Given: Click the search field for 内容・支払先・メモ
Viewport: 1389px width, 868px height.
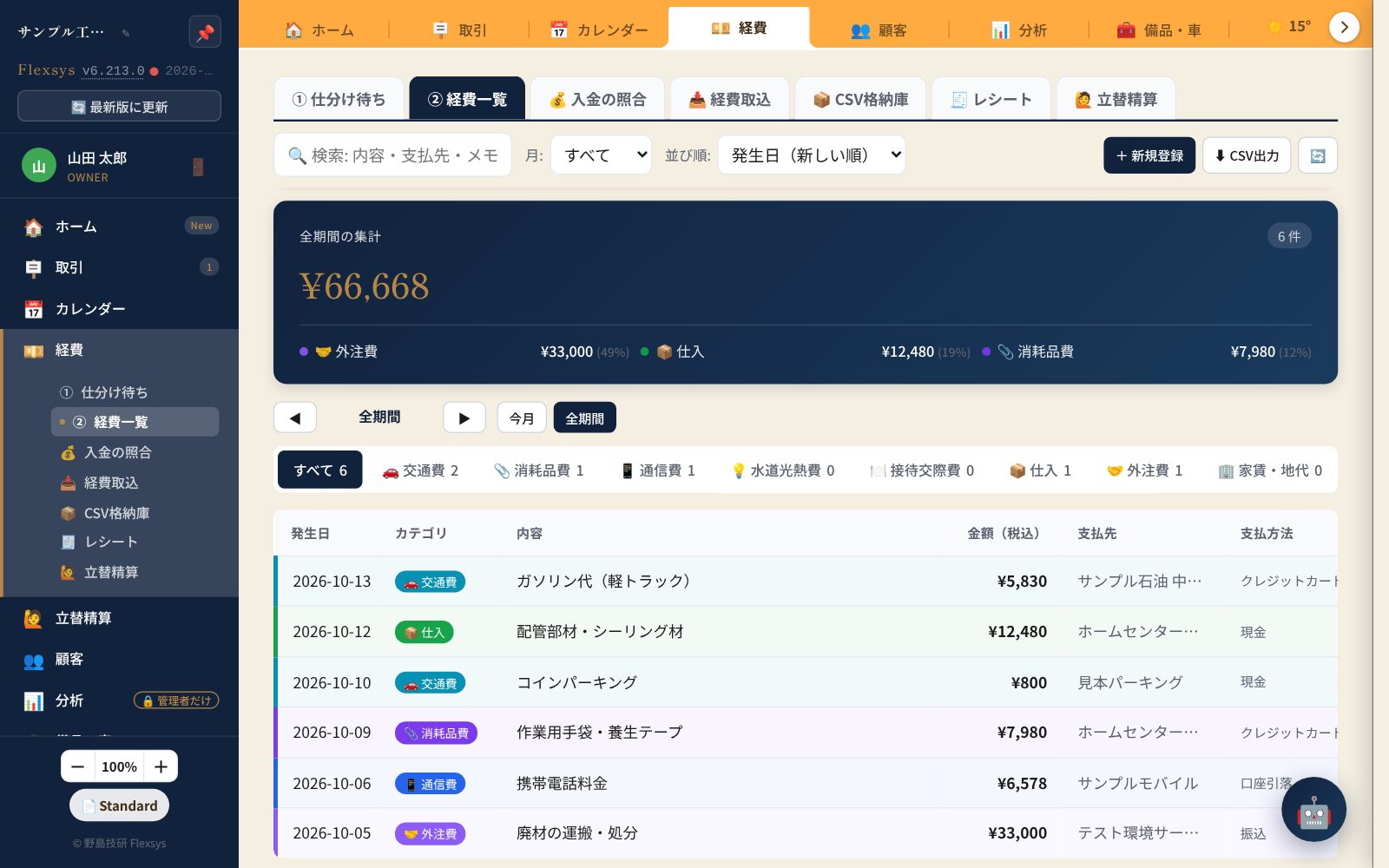Looking at the screenshot, I should [x=392, y=155].
